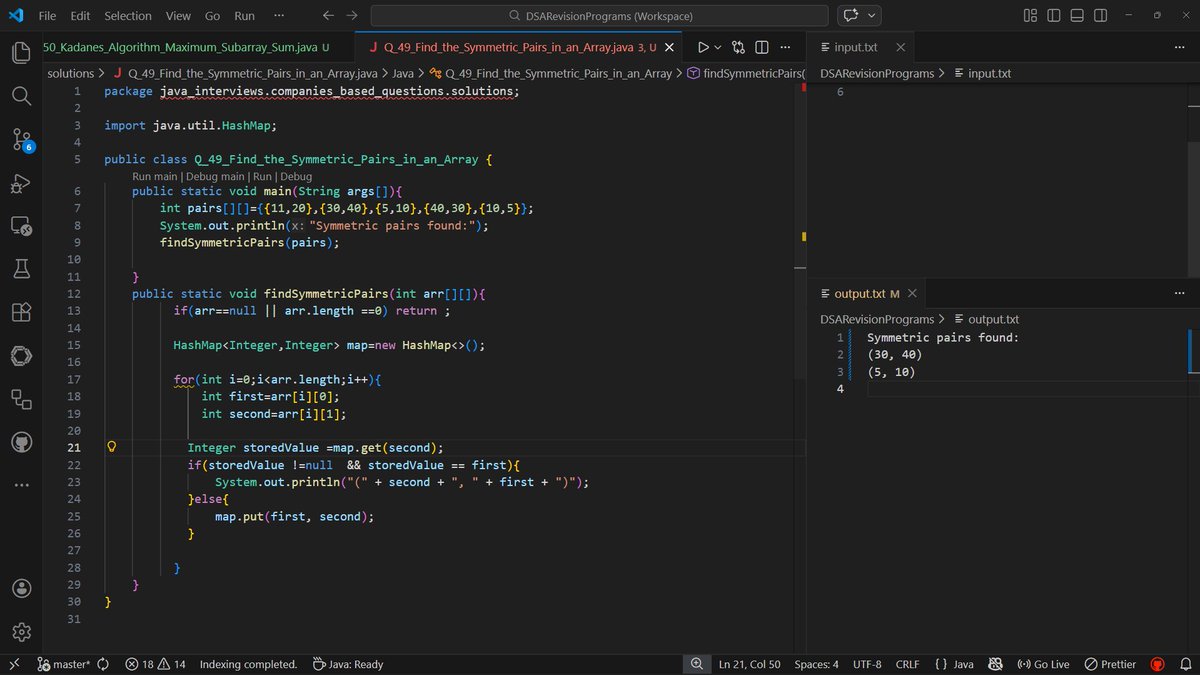Open dropdown arrow next to Copilot chat
This screenshot has height=675, width=1200.
coord(872,16)
